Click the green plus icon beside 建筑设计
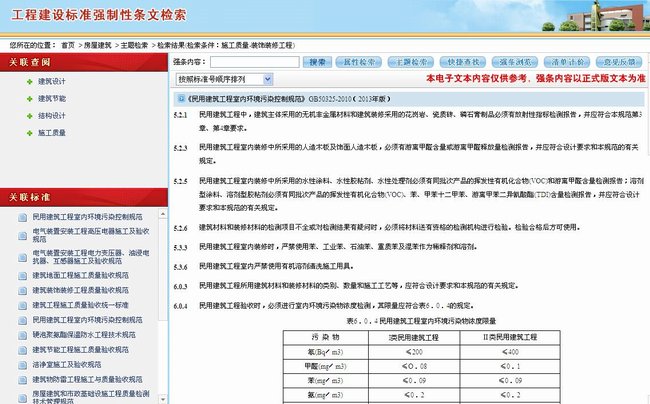650x404 pixels. tap(30, 81)
